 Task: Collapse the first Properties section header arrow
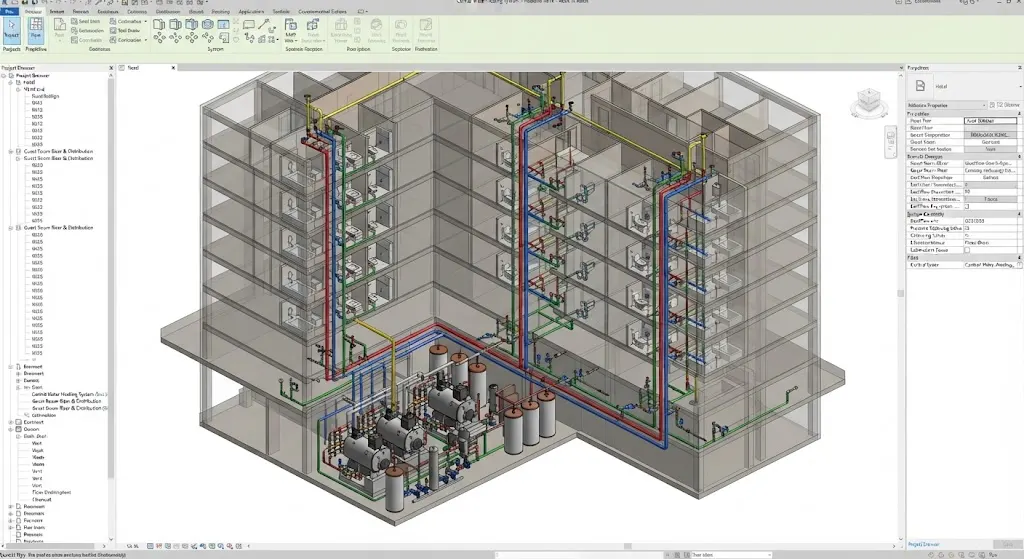(1019, 114)
